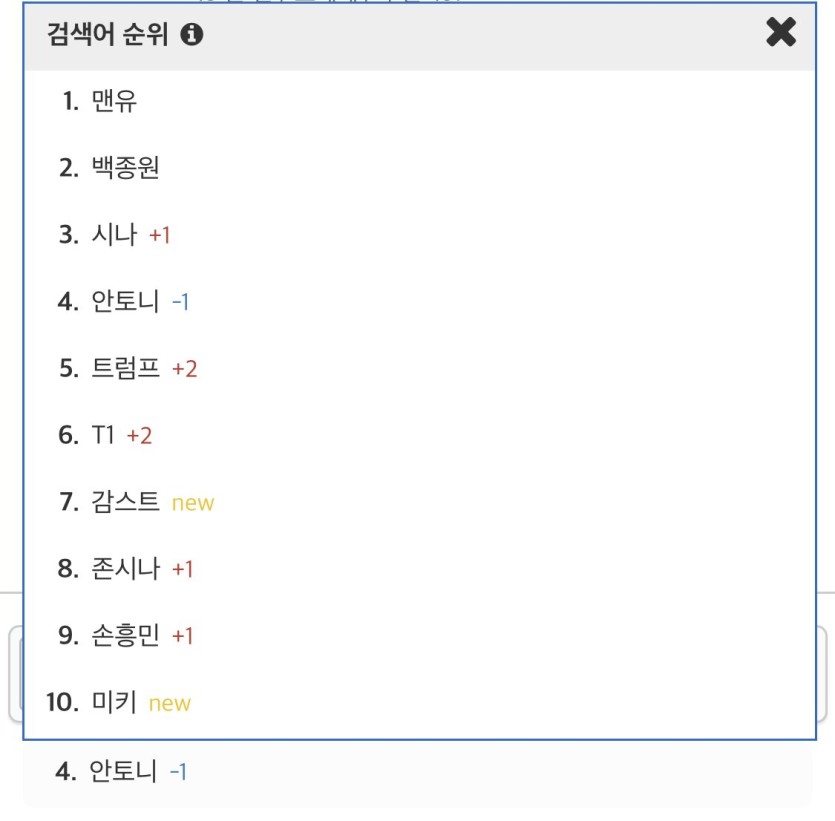Close the search ranking popup
The width and height of the screenshot is (835, 821).
point(781,32)
